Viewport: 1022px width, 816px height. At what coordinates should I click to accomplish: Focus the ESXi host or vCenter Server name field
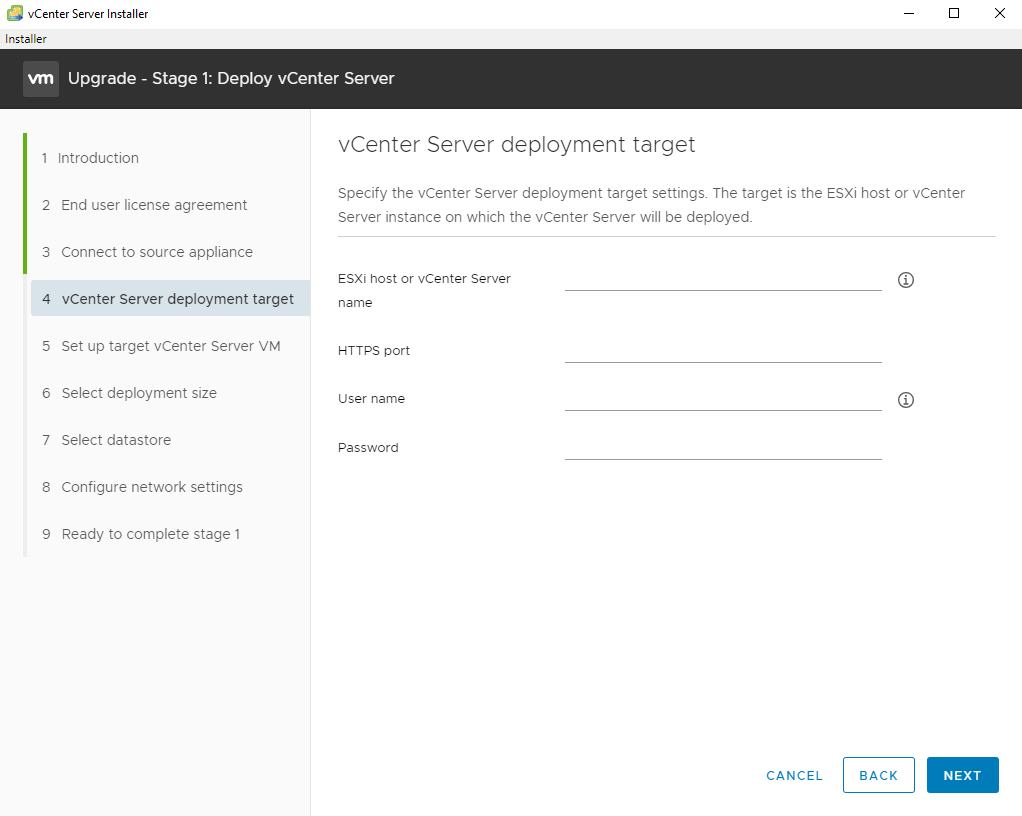click(x=723, y=278)
